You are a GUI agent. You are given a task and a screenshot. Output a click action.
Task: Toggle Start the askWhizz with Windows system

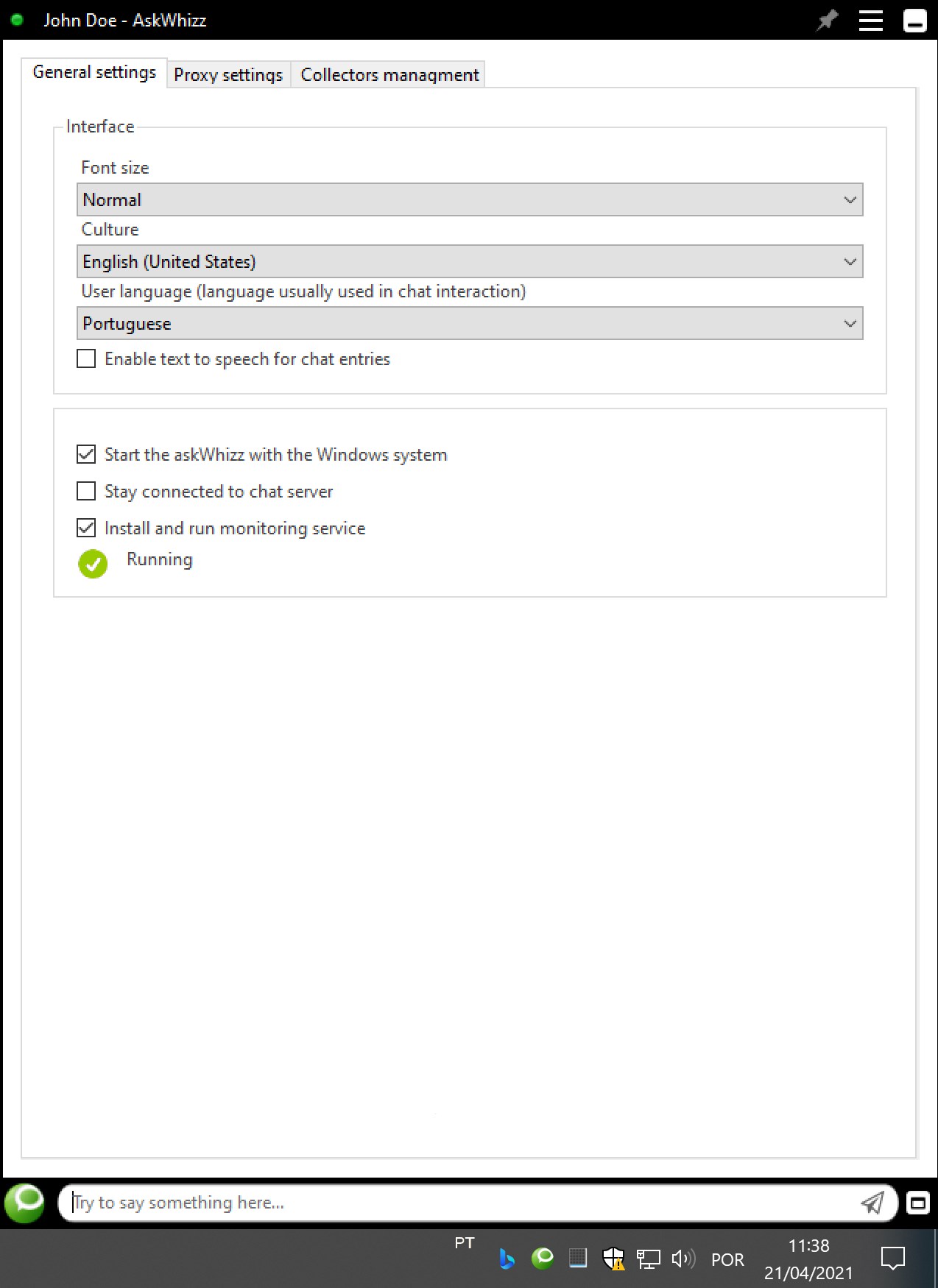click(86, 454)
